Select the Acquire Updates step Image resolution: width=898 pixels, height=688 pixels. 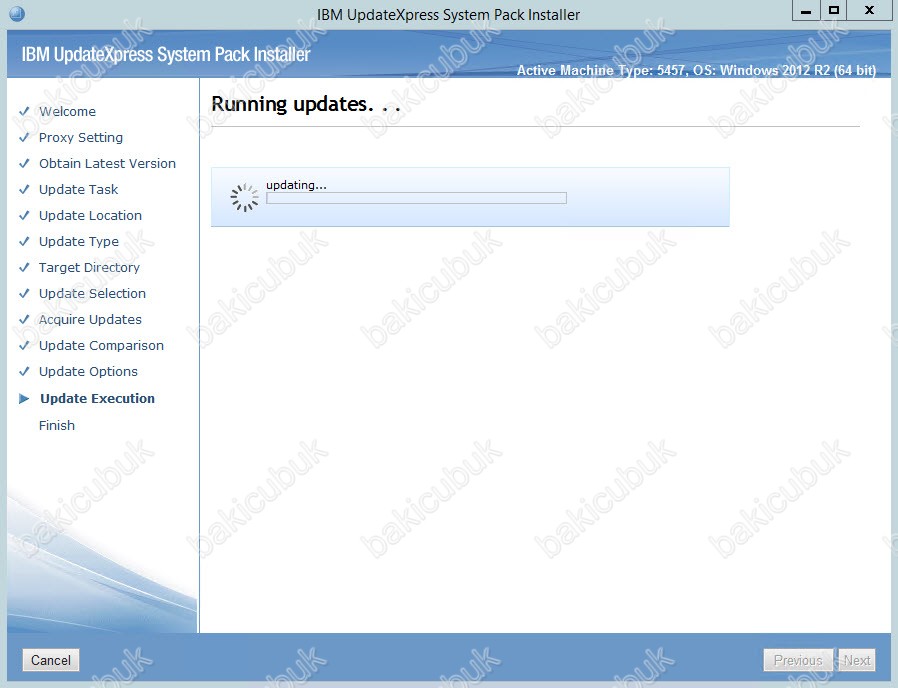(90, 320)
